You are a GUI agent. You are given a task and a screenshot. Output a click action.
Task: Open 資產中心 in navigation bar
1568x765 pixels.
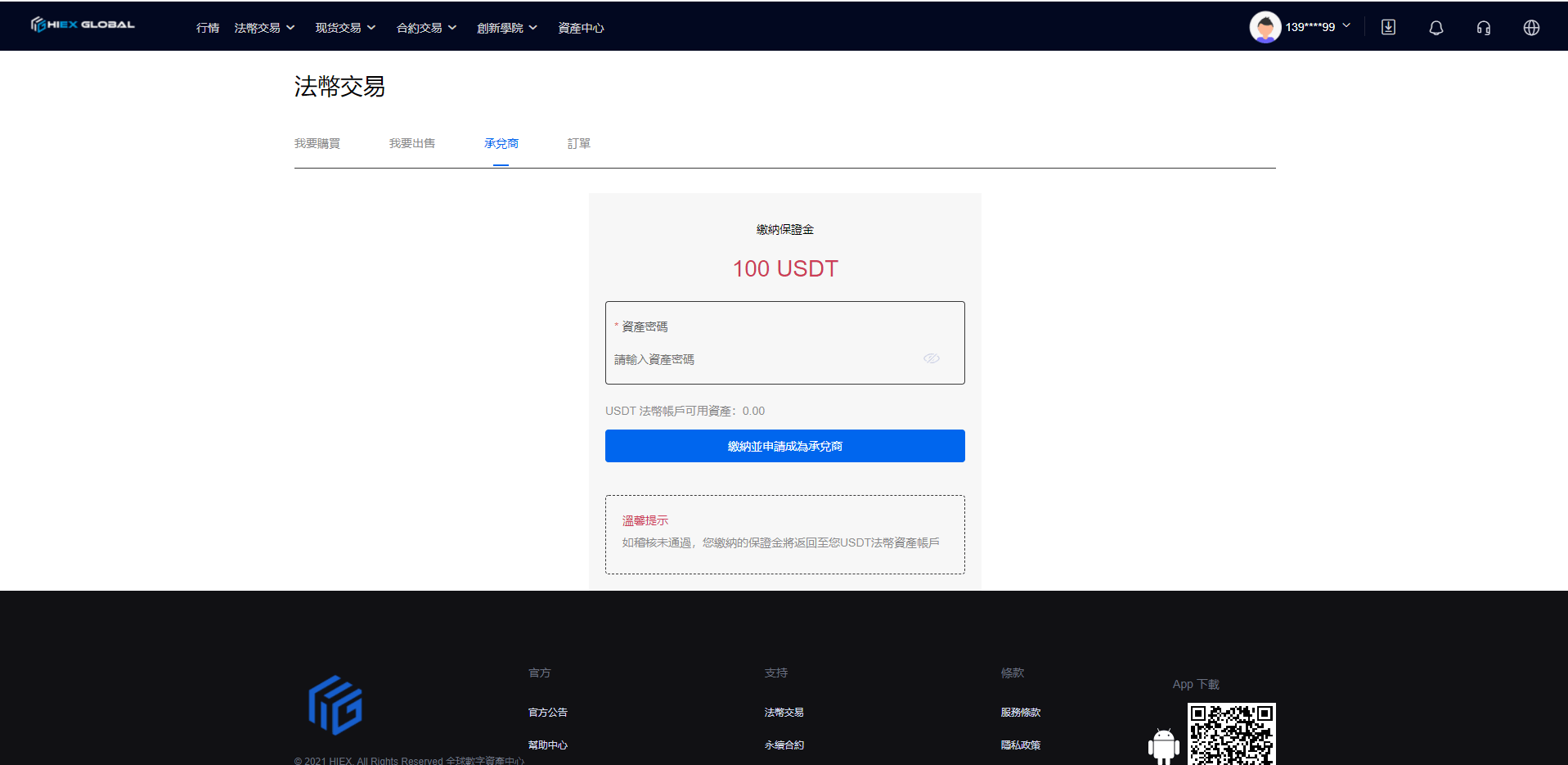pos(581,28)
